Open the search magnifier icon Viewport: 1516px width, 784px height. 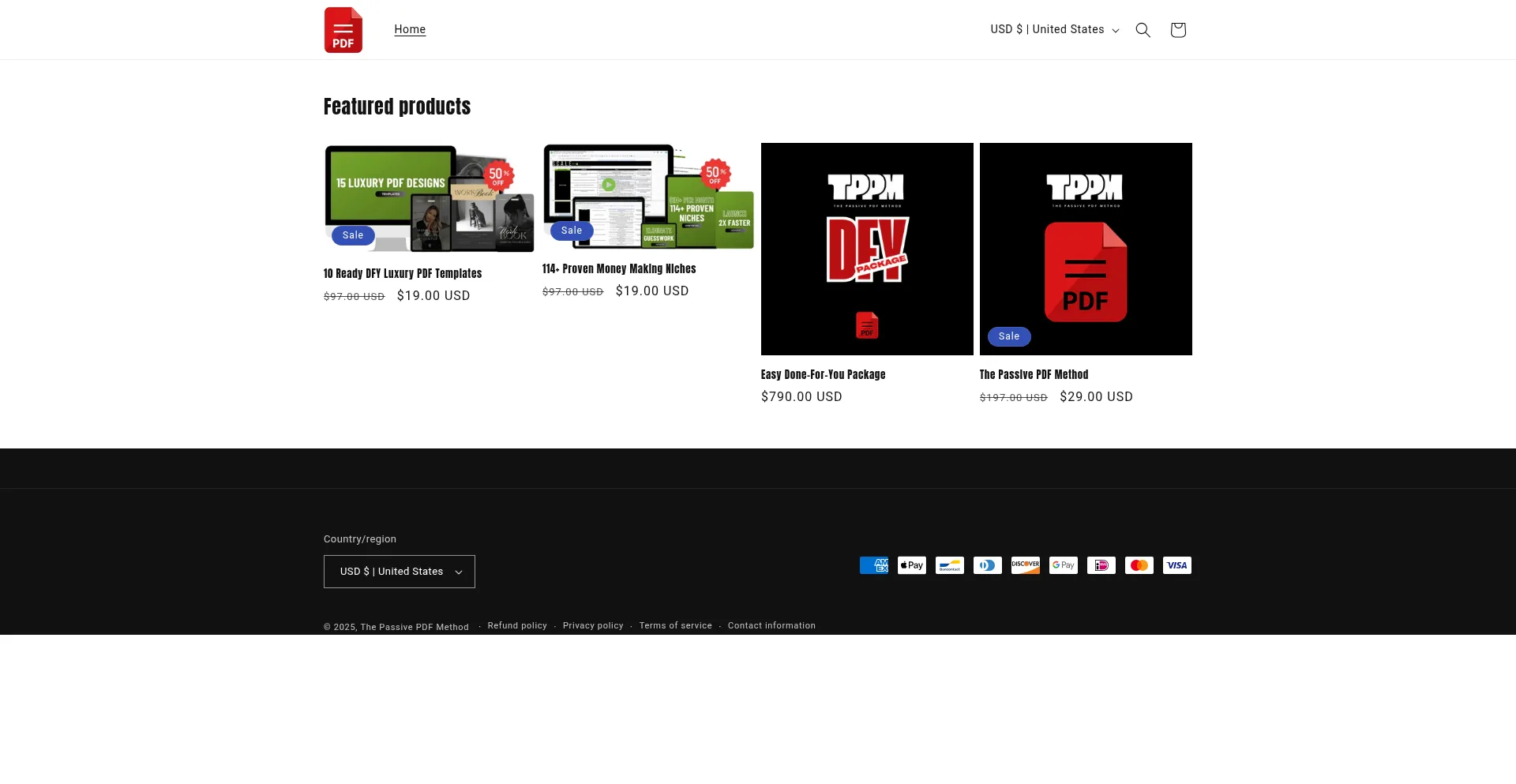(1143, 30)
